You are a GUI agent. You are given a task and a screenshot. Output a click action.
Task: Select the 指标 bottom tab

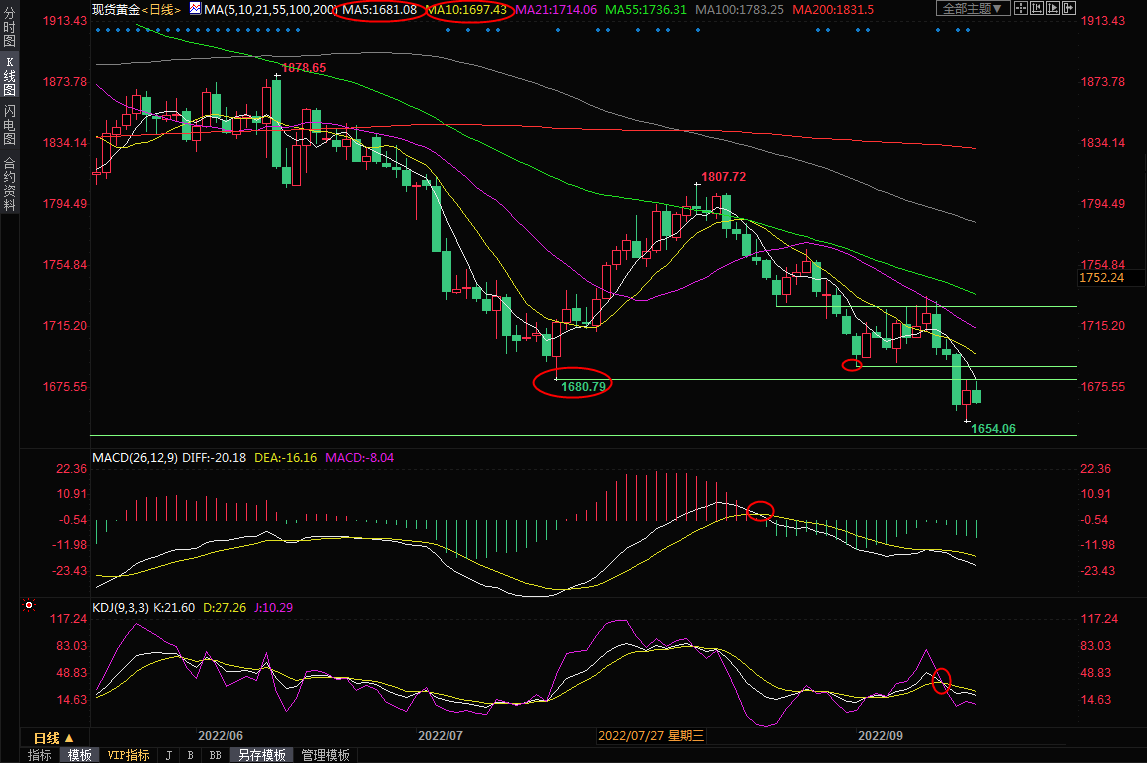(x=40, y=755)
